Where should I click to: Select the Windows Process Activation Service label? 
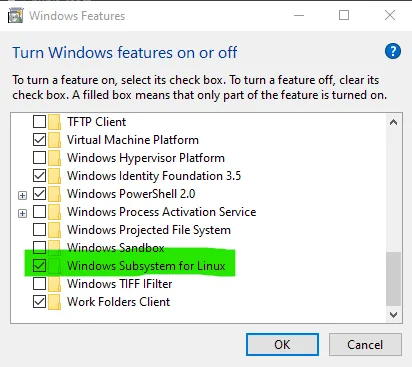[x=162, y=212]
